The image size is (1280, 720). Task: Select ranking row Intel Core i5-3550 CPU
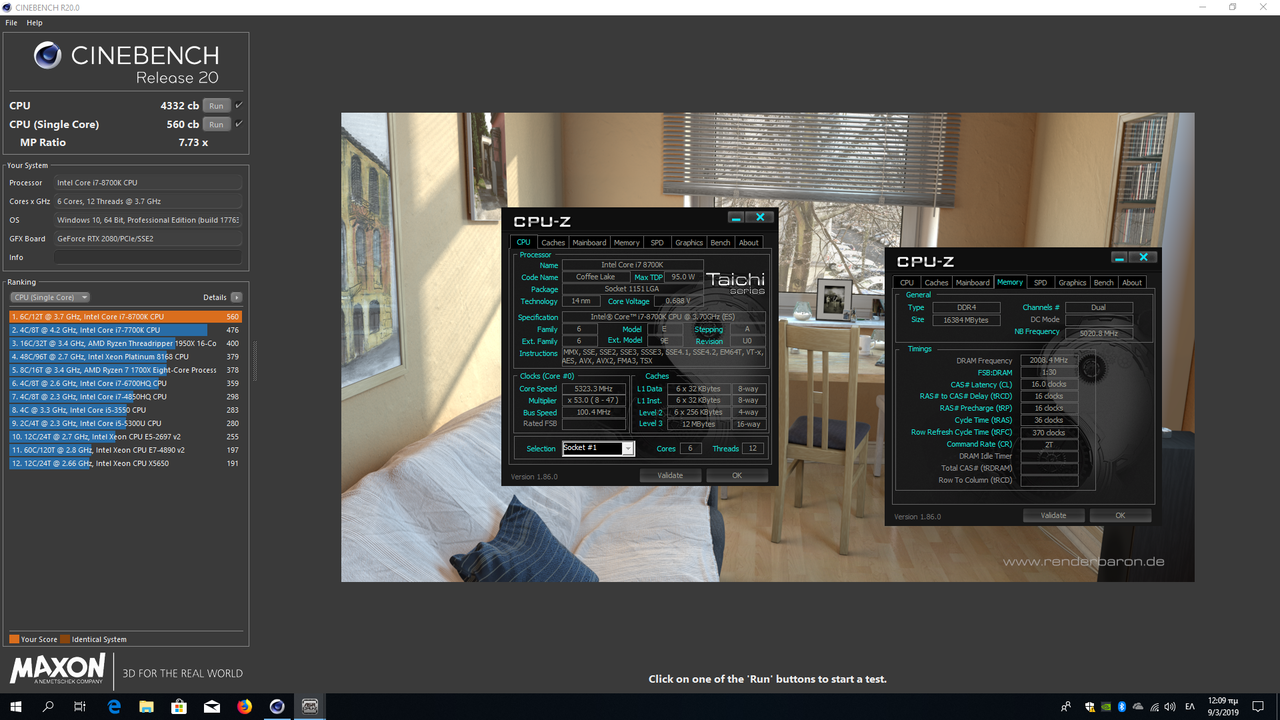(x=127, y=410)
